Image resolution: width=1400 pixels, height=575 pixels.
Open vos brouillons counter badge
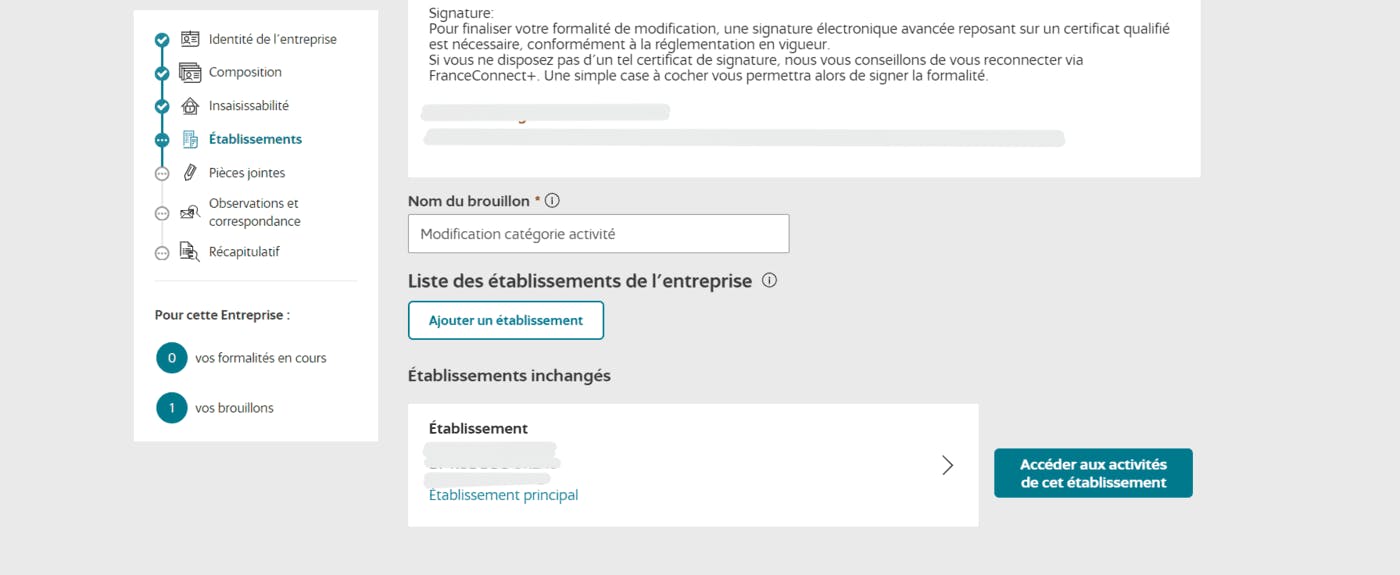pyautogui.click(x=172, y=408)
